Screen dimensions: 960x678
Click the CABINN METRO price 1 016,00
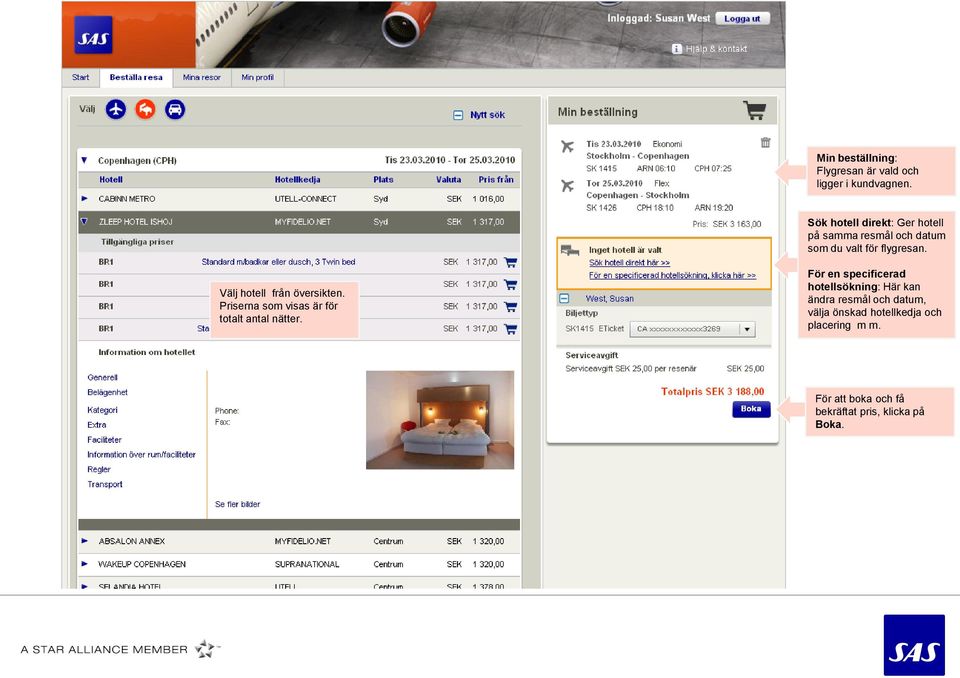pyautogui.click(x=489, y=199)
